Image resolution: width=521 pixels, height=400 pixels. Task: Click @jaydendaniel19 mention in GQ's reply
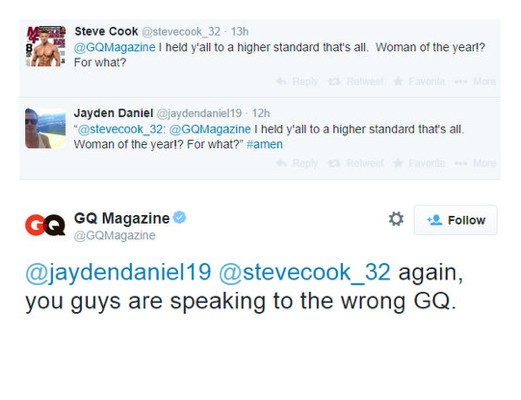pyautogui.click(x=118, y=273)
